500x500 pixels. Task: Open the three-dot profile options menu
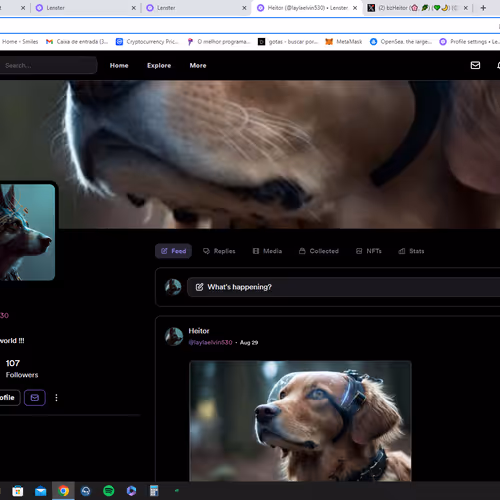point(56,398)
